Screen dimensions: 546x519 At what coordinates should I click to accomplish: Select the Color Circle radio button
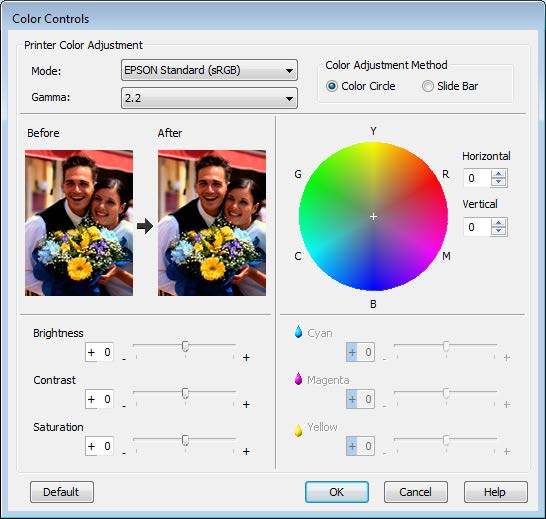(x=332, y=86)
